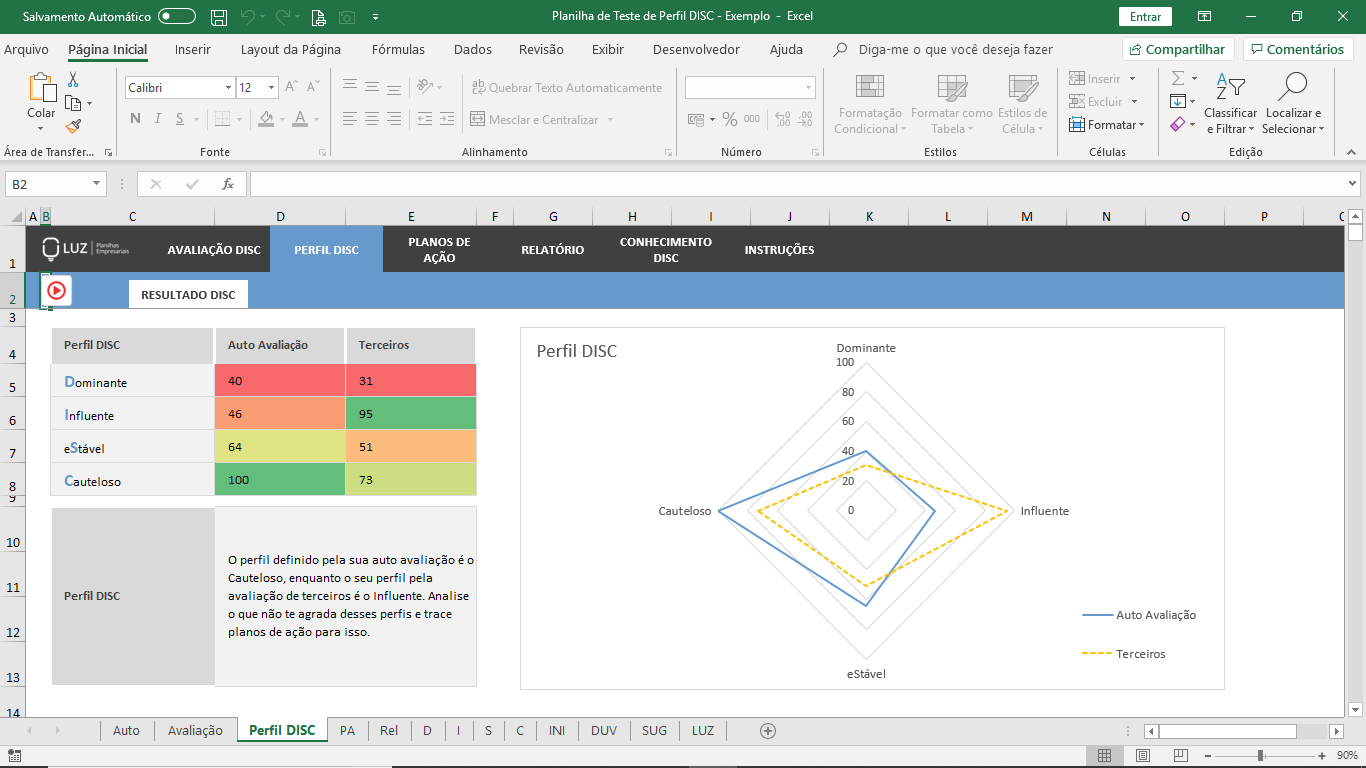
Task: Open the Fórmulas ribbon tab
Action: pos(398,50)
